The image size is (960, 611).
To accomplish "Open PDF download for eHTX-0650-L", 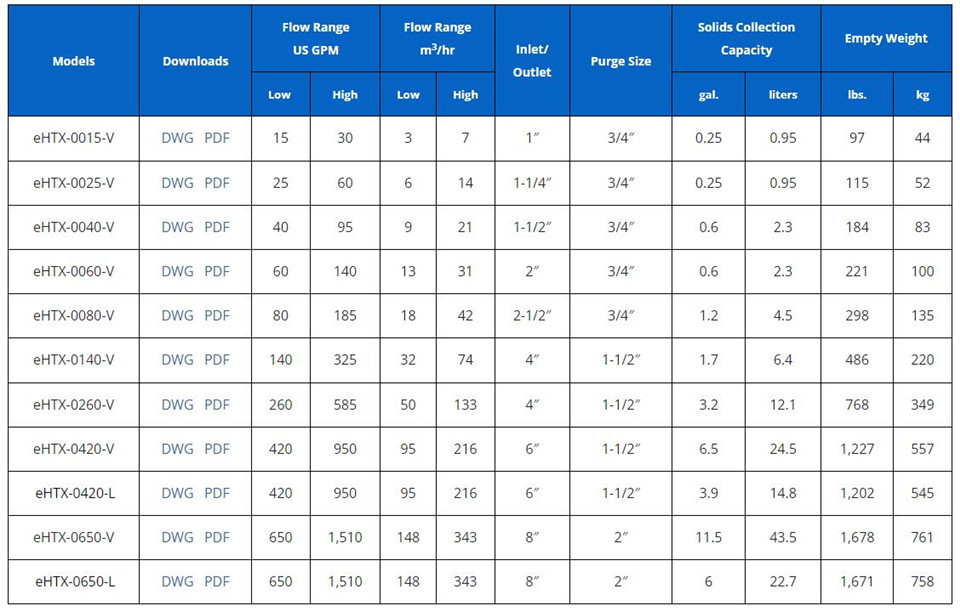I will pos(217,581).
